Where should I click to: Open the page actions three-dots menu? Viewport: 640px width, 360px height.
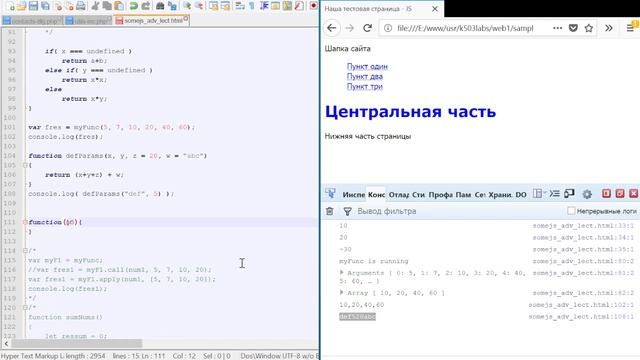(x=557, y=28)
